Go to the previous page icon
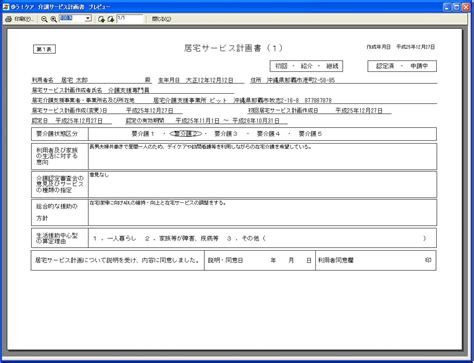The image size is (474, 363). (101, 19)
